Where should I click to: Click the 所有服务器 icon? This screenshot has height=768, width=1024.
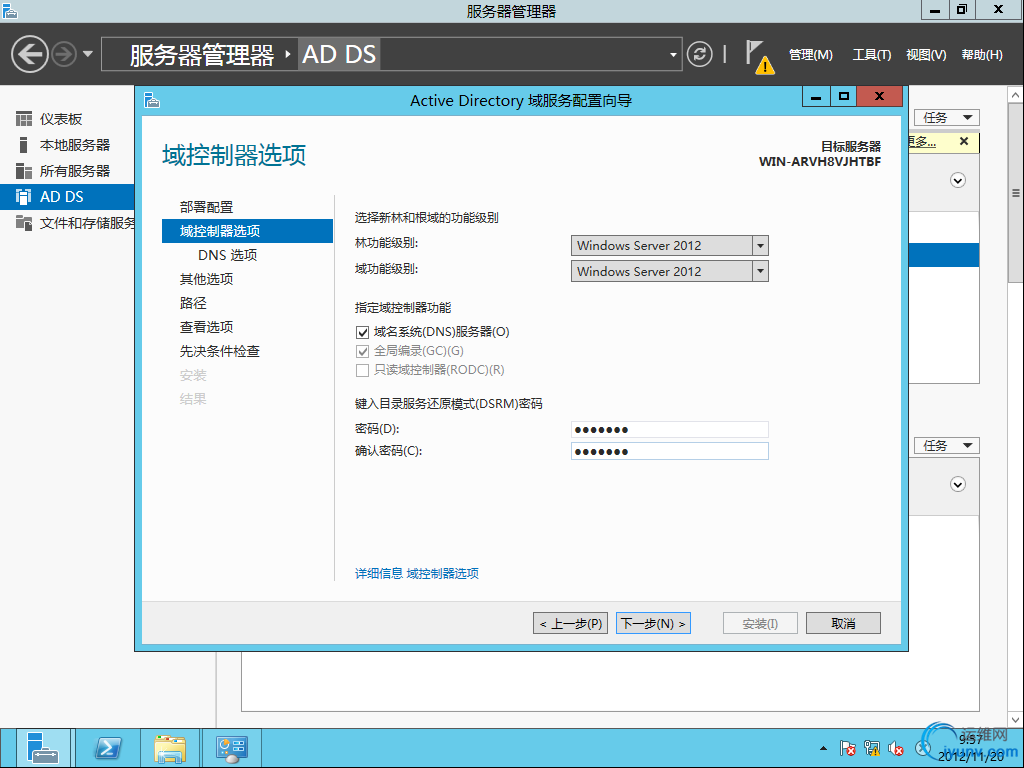coord(24,171)
